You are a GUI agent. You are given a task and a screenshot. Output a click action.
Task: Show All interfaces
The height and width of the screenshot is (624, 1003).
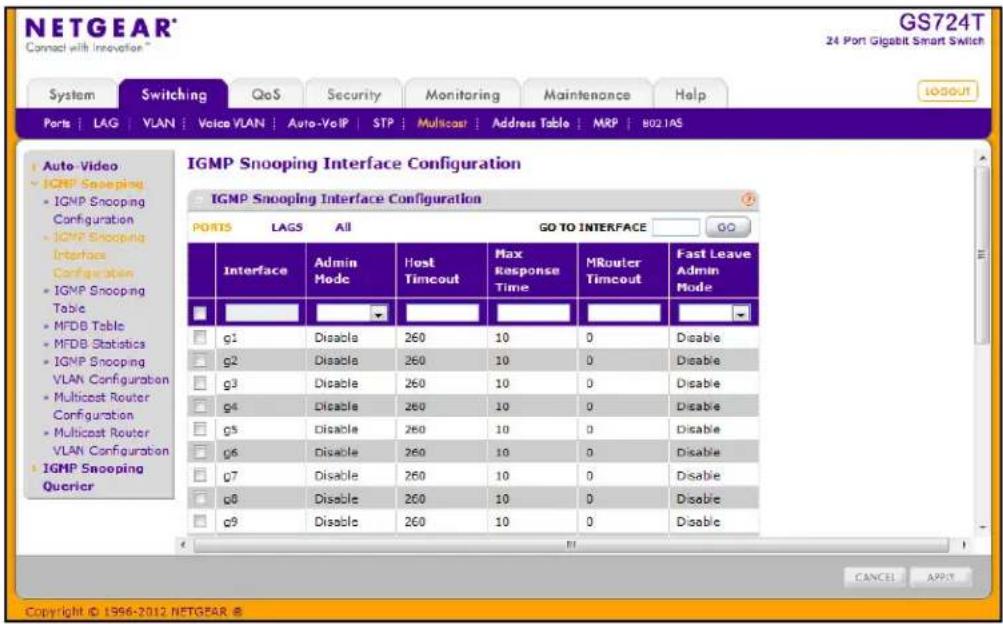pyautogui.click(x=343, y=228)
